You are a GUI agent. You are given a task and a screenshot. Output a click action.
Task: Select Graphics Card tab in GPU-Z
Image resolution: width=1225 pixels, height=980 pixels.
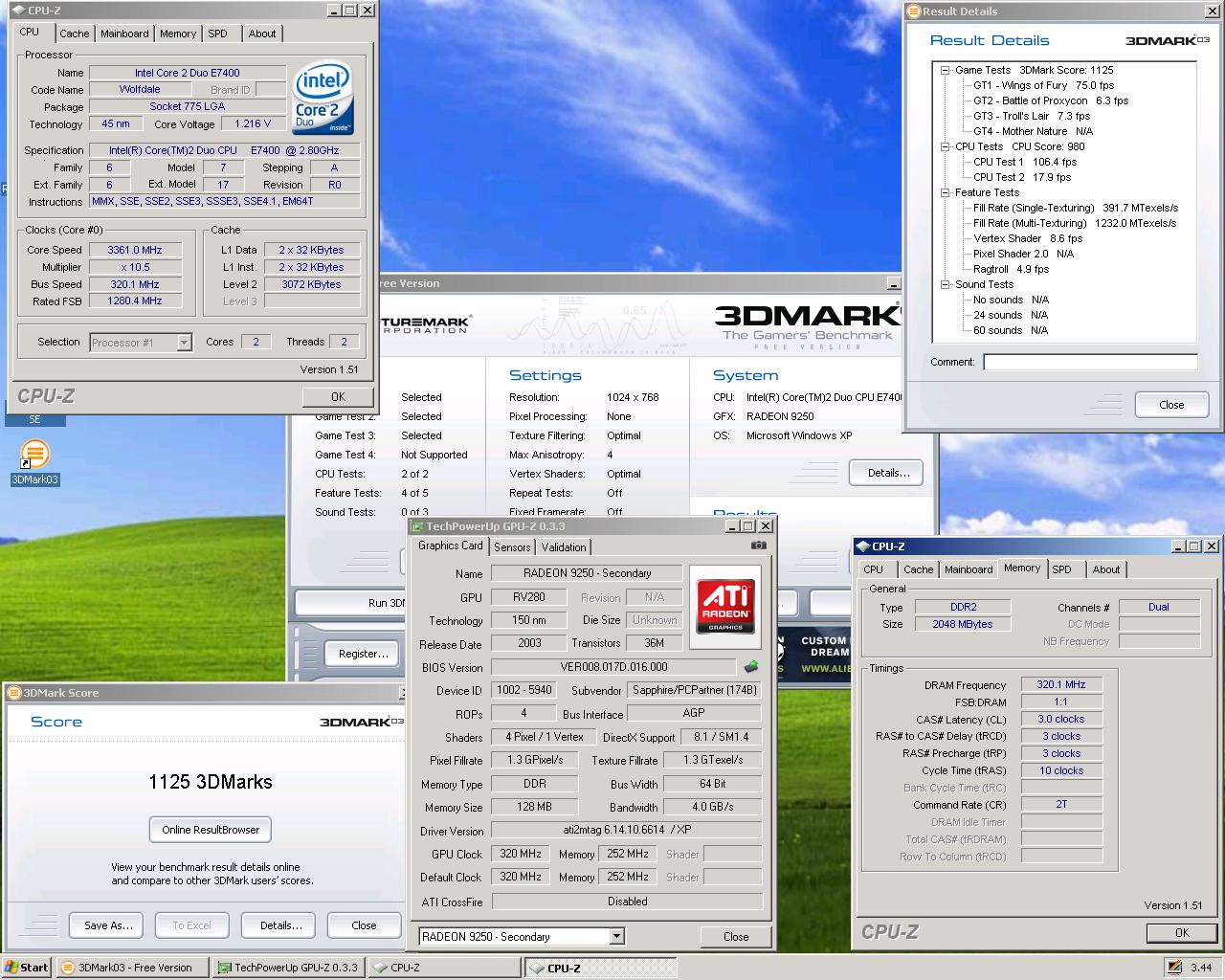click(x=451, y=546)
